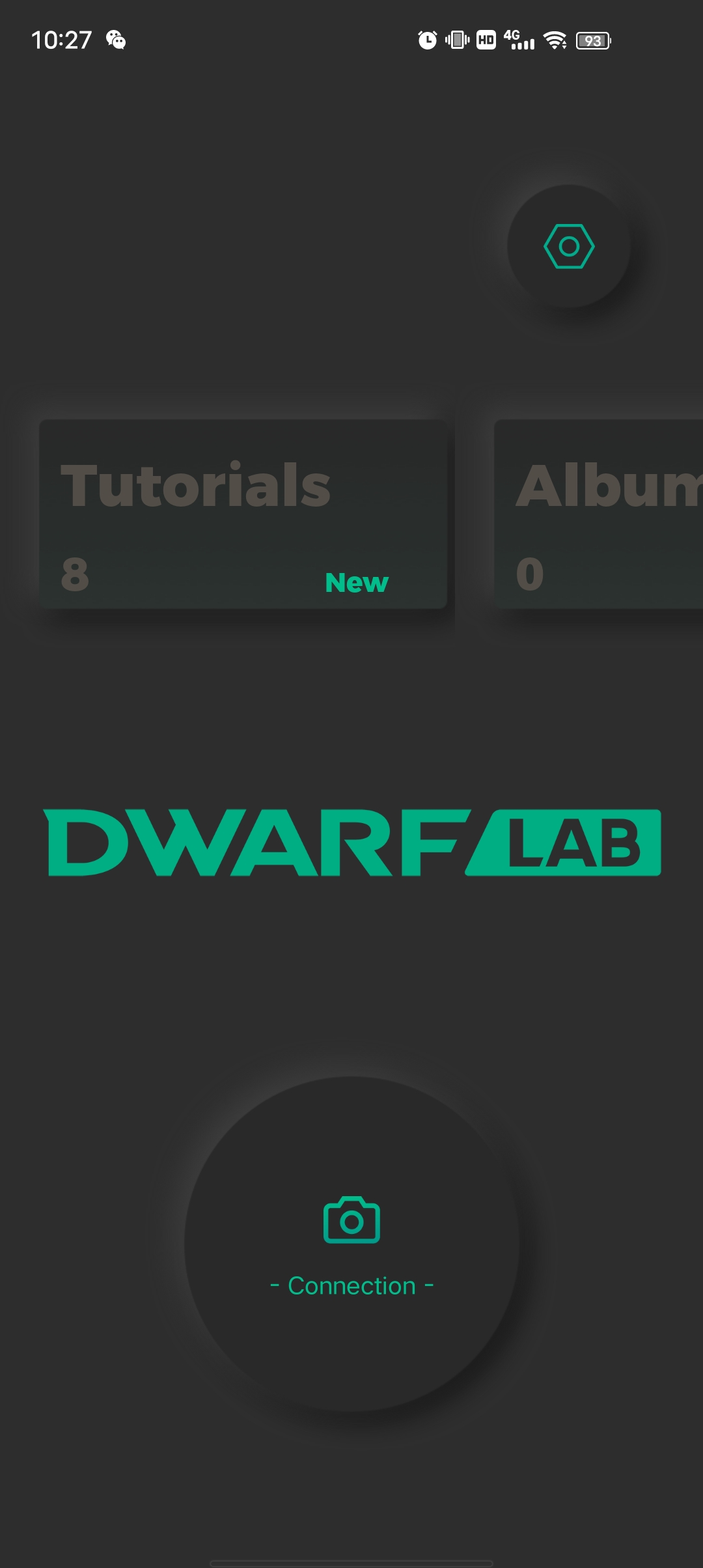Open settings via the hexagon nut icon
The width and height of the screenshot is (703, 1568).
569,246
